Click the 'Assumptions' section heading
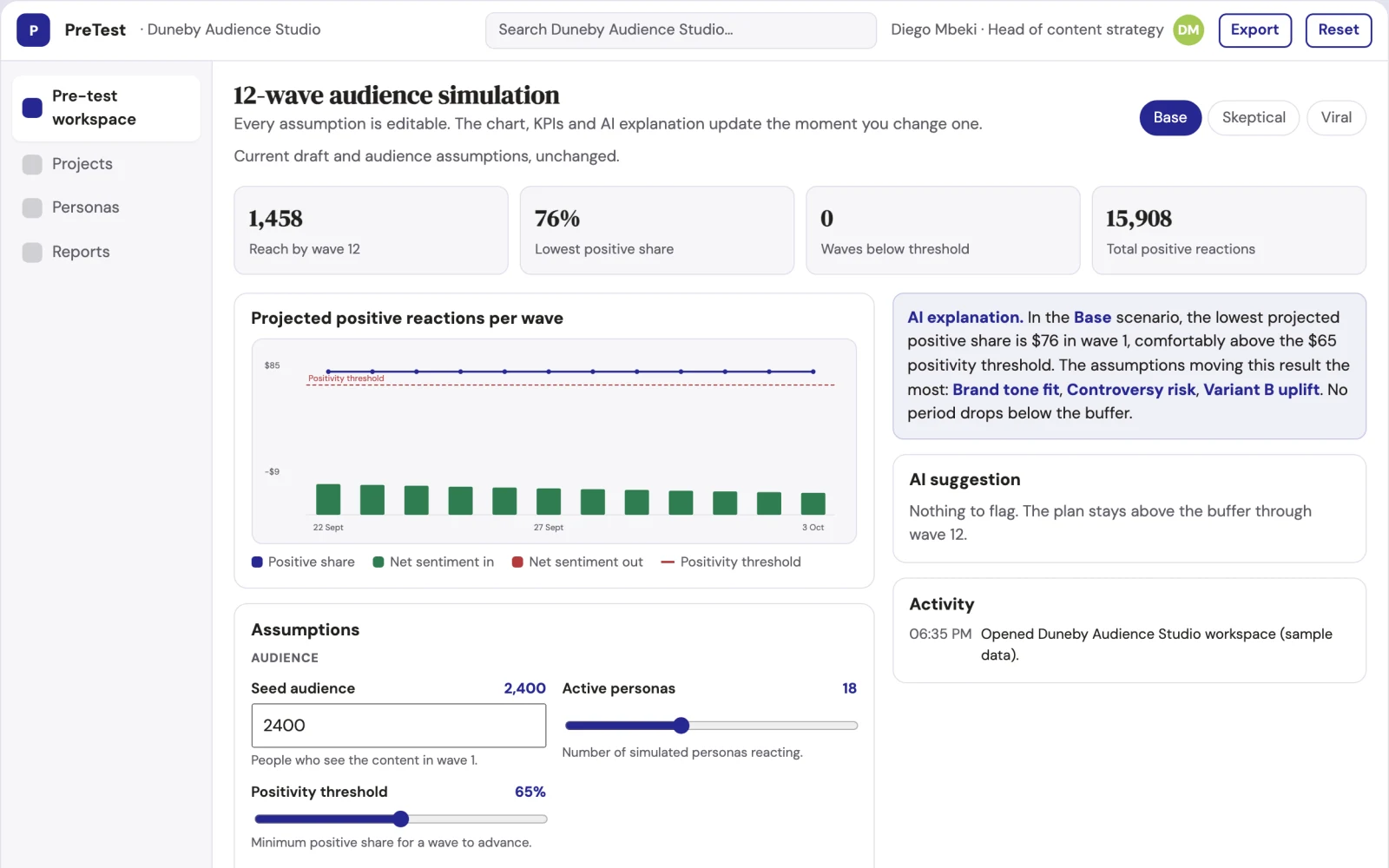Screen dimensions: 1389x868 tap(305, 629)
